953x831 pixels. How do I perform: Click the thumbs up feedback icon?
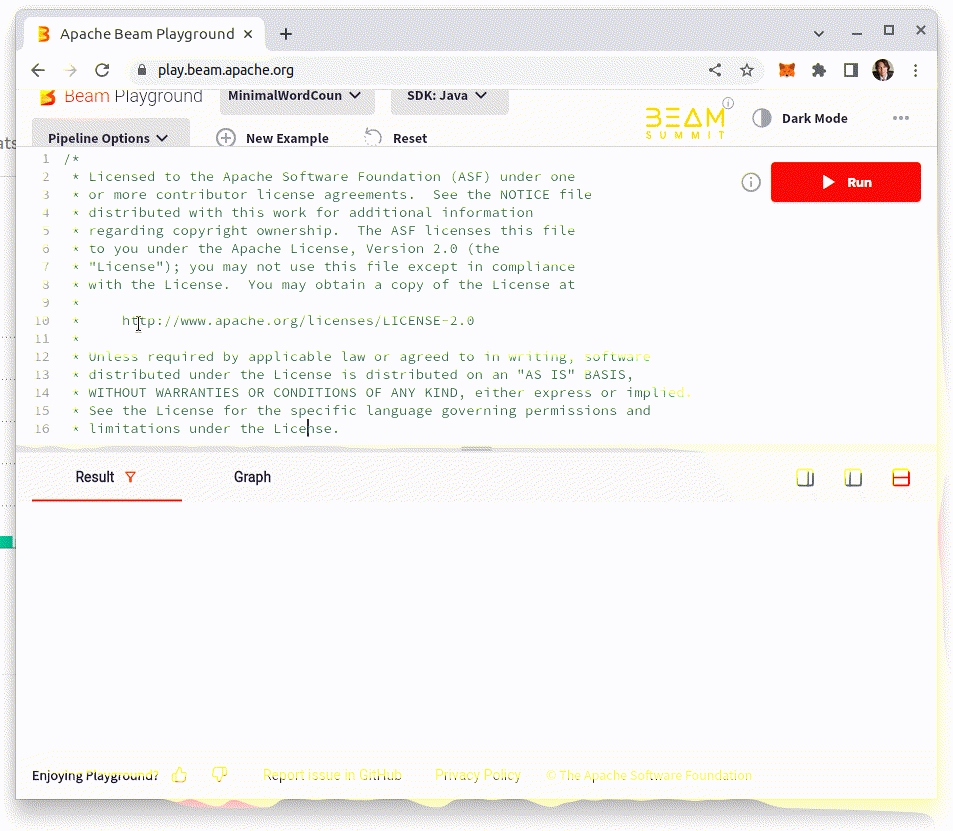click(179, 774)
